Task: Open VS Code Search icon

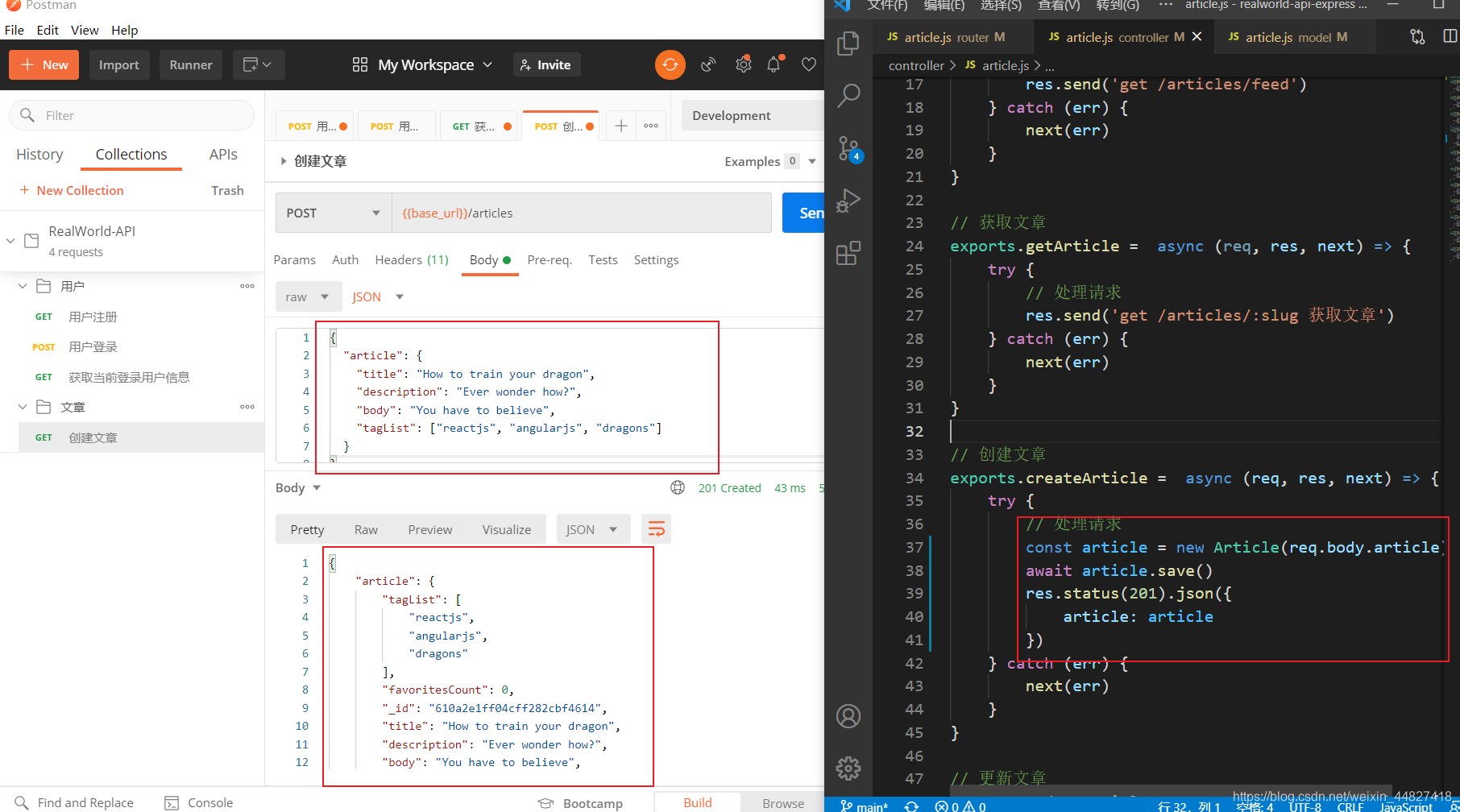Action: click(x=848, y=95)
